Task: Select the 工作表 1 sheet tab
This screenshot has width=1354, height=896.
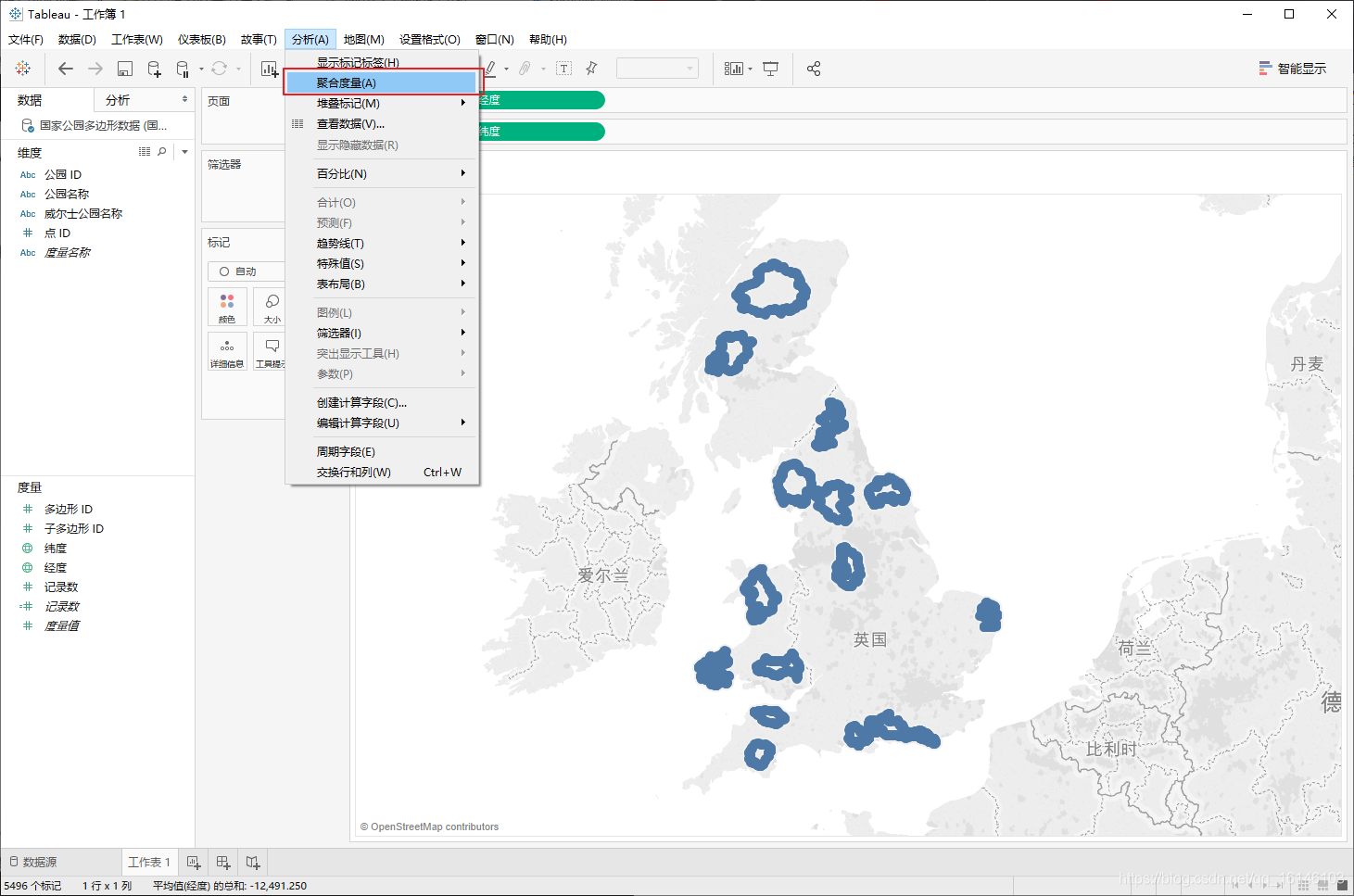Action: (149, 863)
